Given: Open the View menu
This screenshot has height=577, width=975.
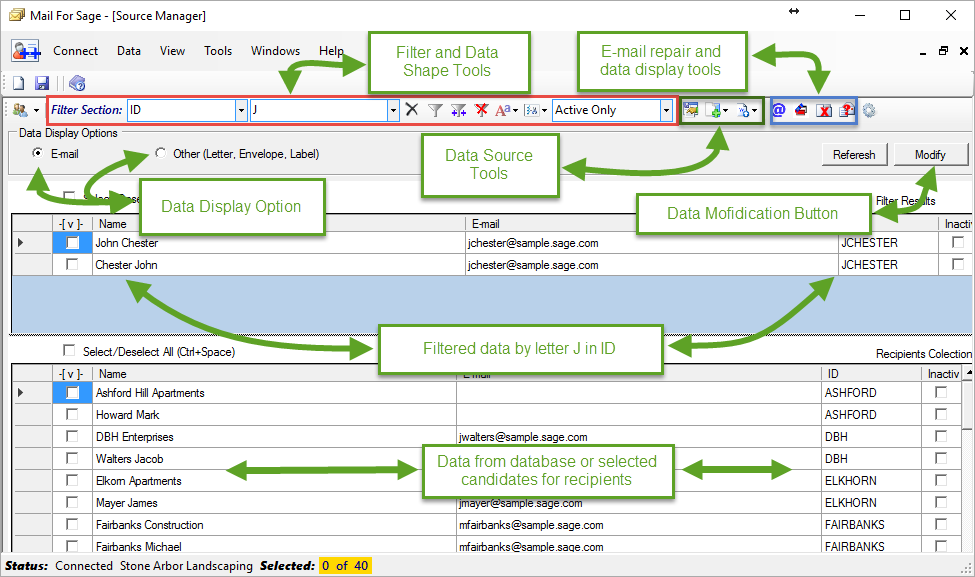Looking at the screenshot, I should (x=172, y=51).
